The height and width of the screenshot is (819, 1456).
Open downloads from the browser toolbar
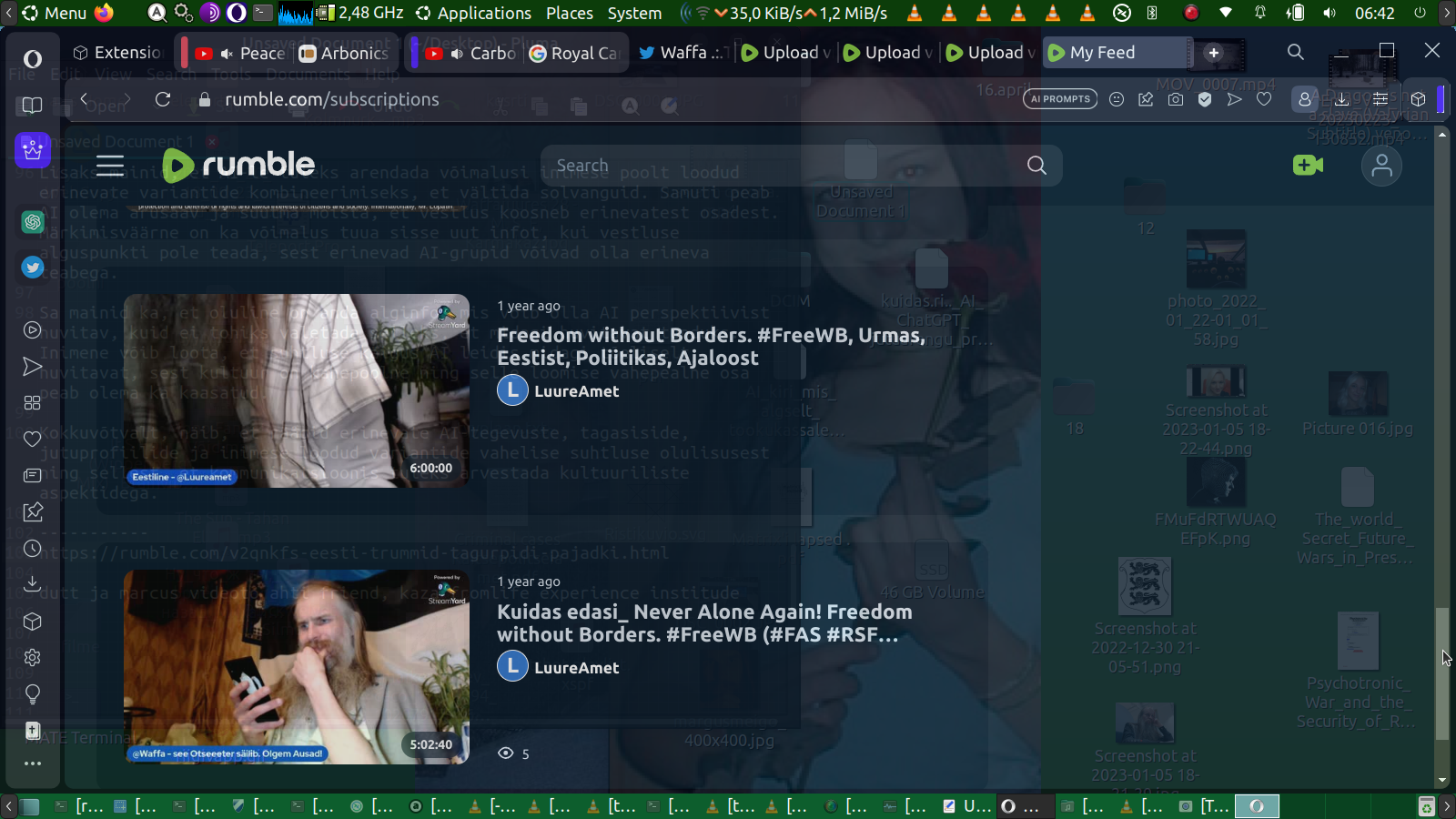tap(1342, 99)
